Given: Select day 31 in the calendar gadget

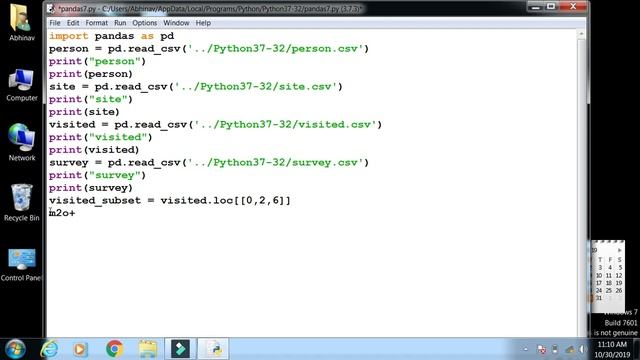Looking at the screenshot, I should click(599, 298).
